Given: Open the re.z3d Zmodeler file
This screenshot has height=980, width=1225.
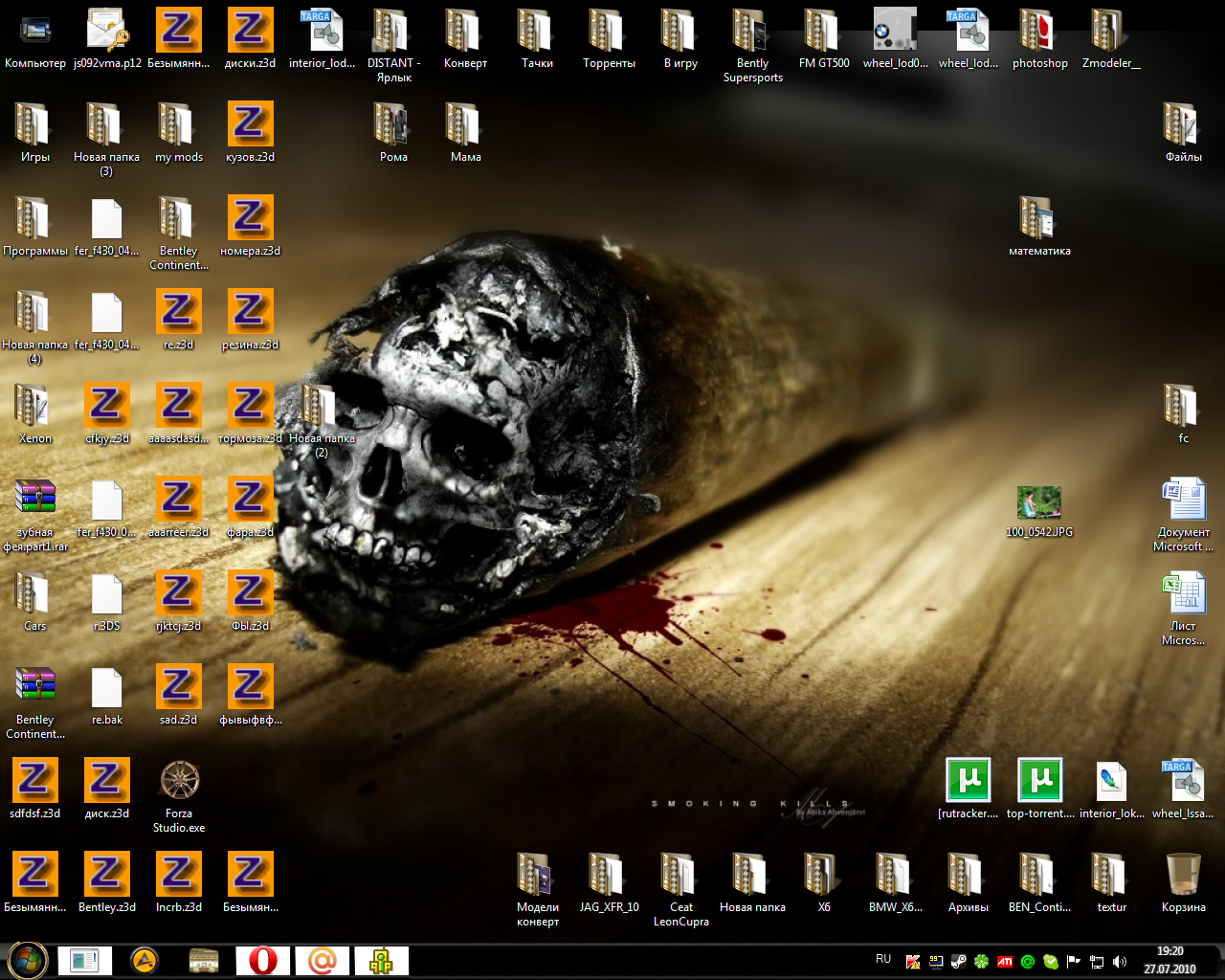Looking at the screenshot, I should click(179, 322).
